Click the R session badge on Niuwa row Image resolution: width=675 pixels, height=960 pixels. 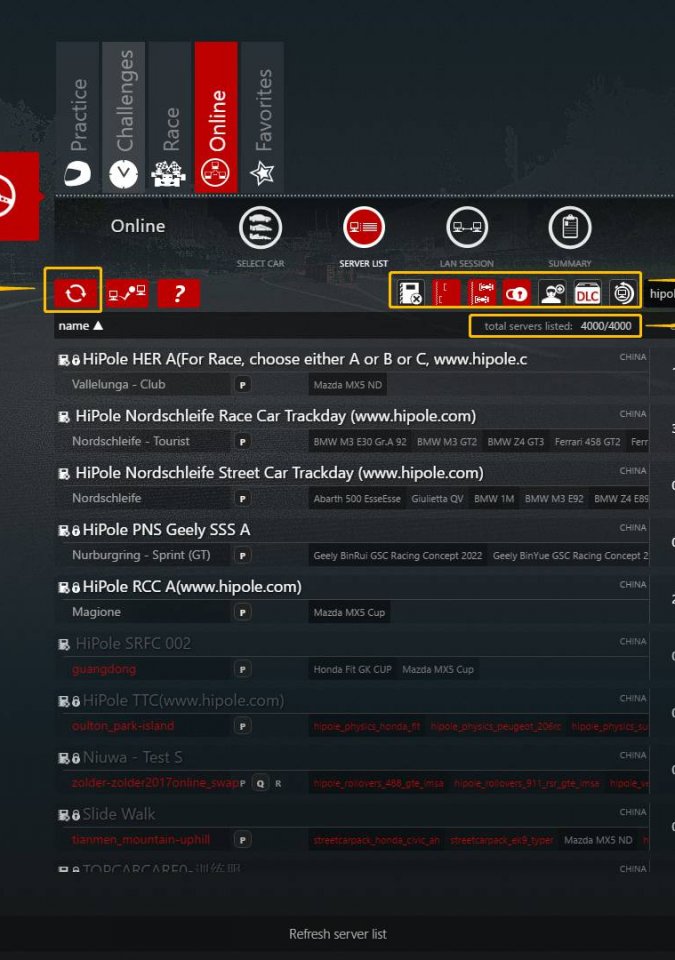click(x=278, y=783)
